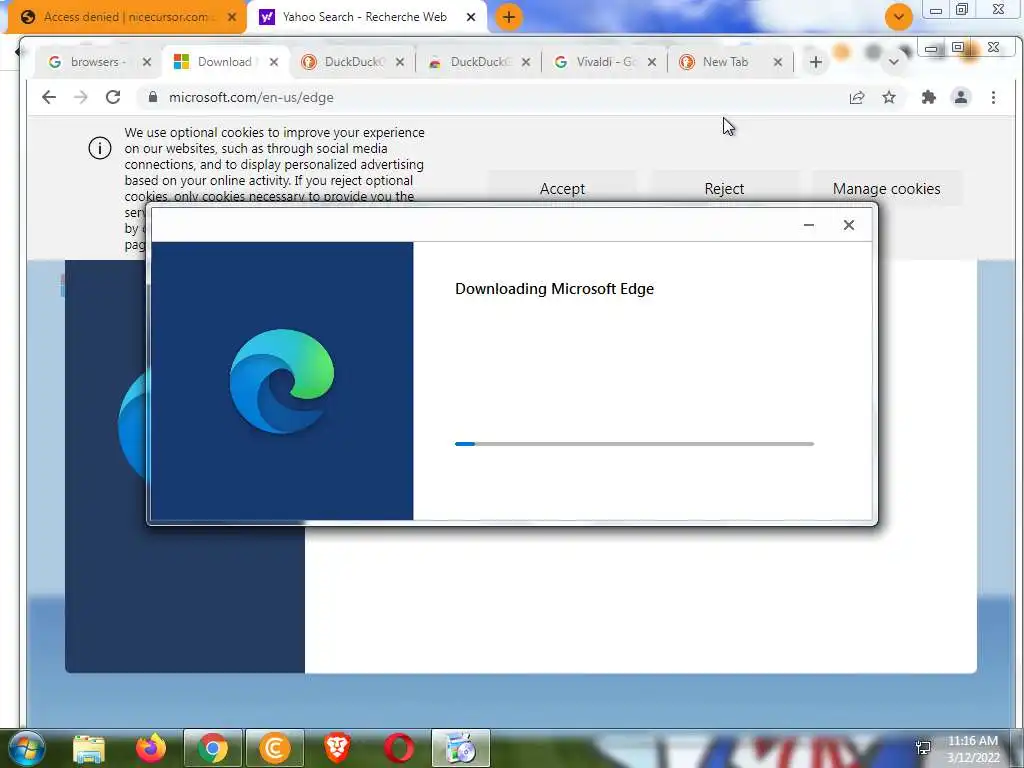Screen dimensions: 1024x768
Task: Accept optional cookies
Action: coord(562,189)
